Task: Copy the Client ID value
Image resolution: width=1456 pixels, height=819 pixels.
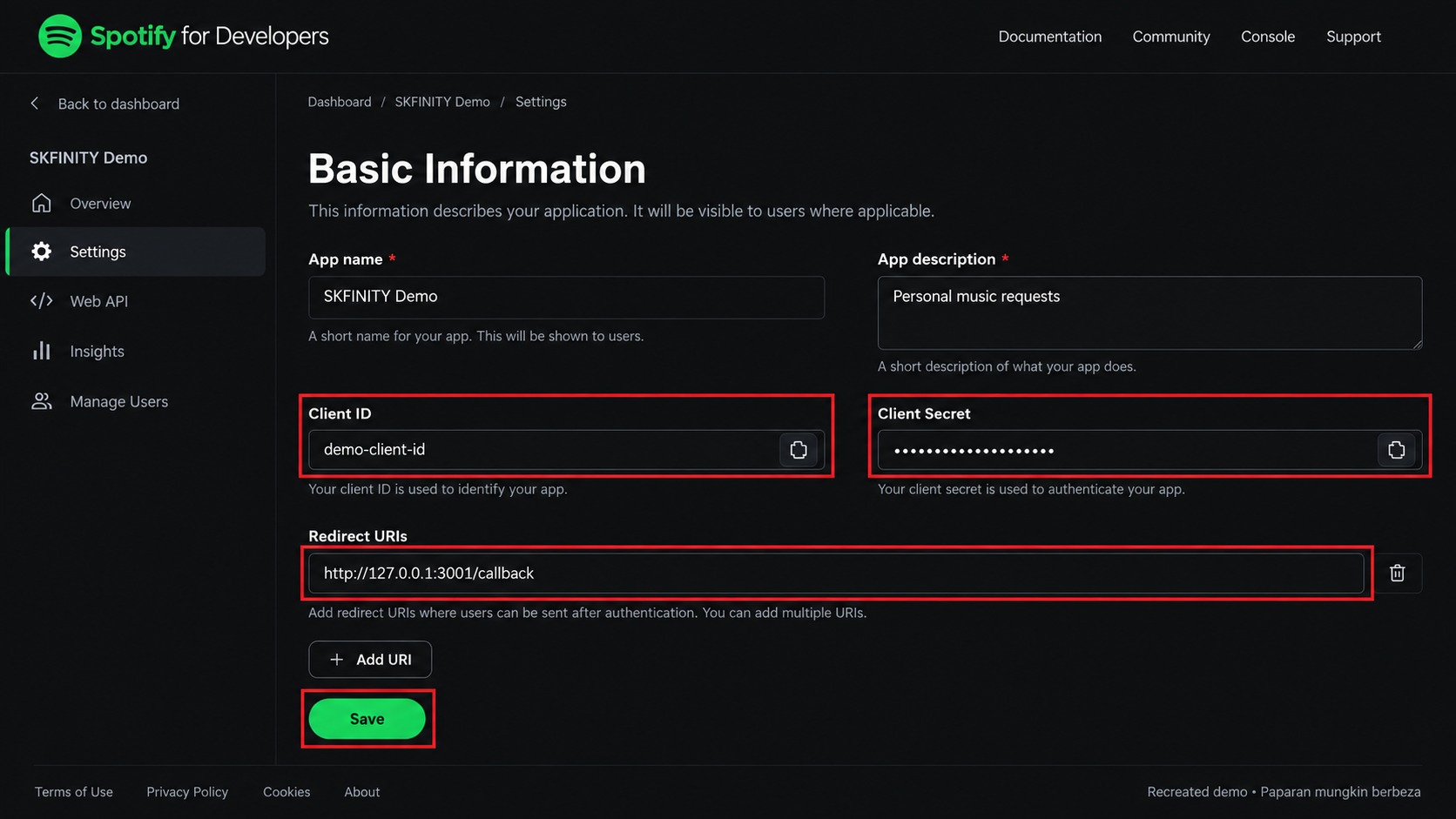Action: (799, 450)
